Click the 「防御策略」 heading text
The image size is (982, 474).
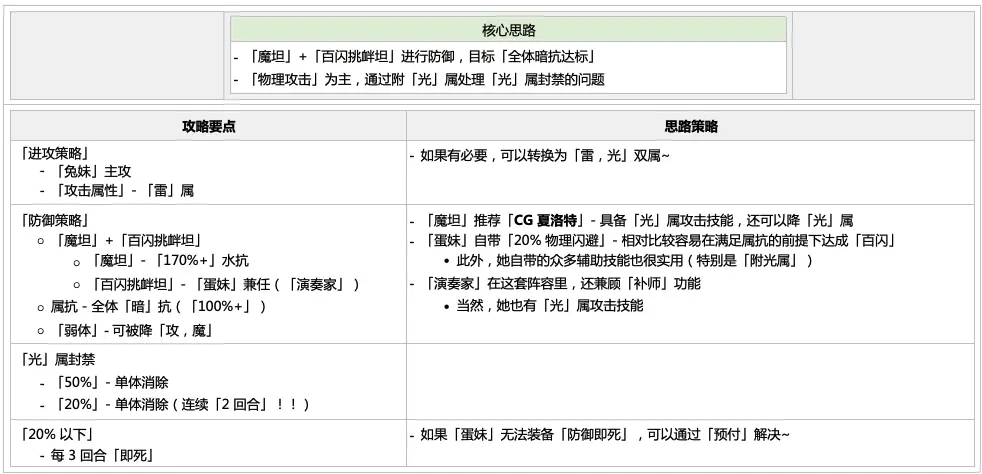[53, 220]
